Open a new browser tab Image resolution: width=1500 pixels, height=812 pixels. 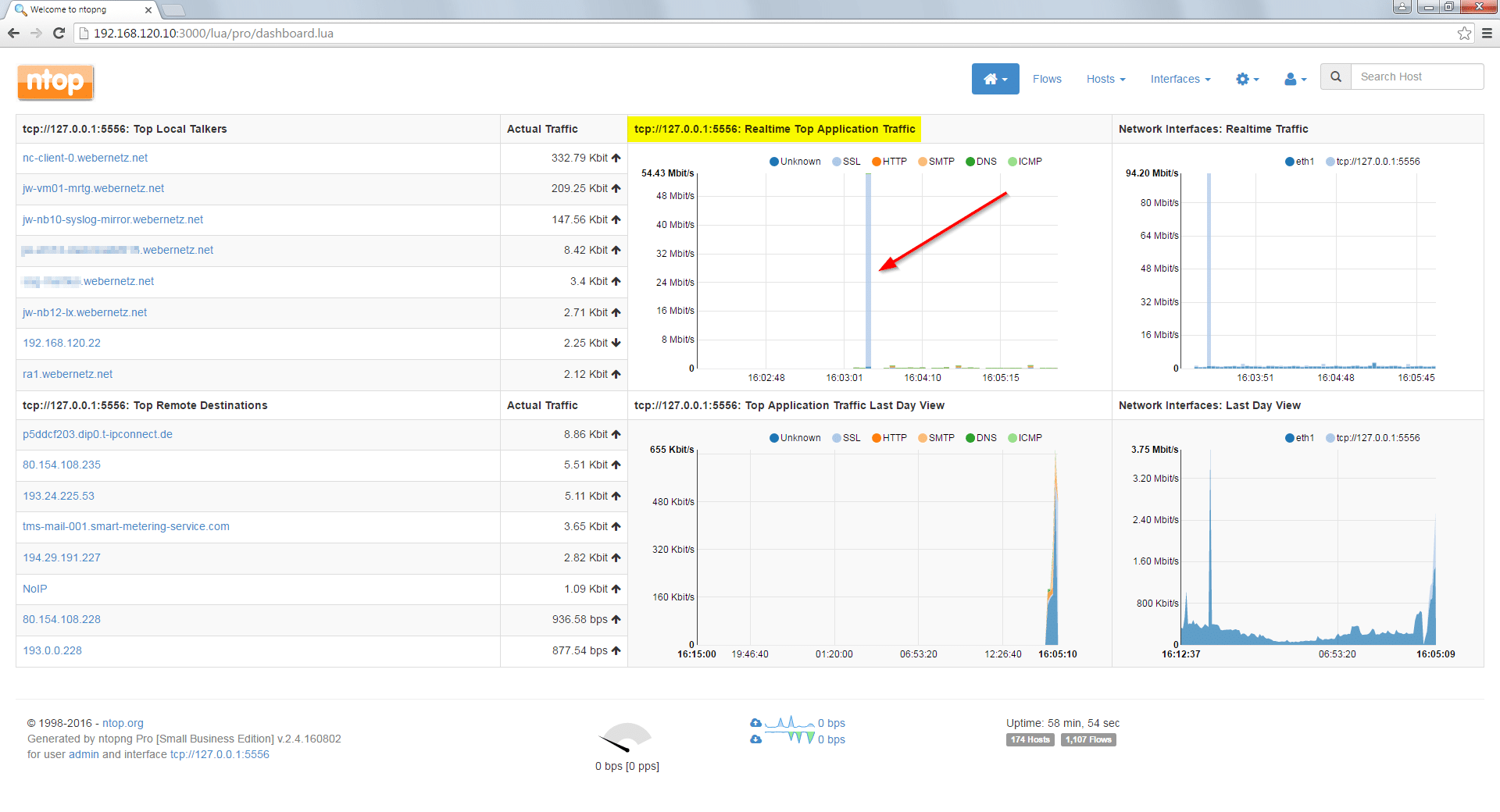[x=173, y=10]
